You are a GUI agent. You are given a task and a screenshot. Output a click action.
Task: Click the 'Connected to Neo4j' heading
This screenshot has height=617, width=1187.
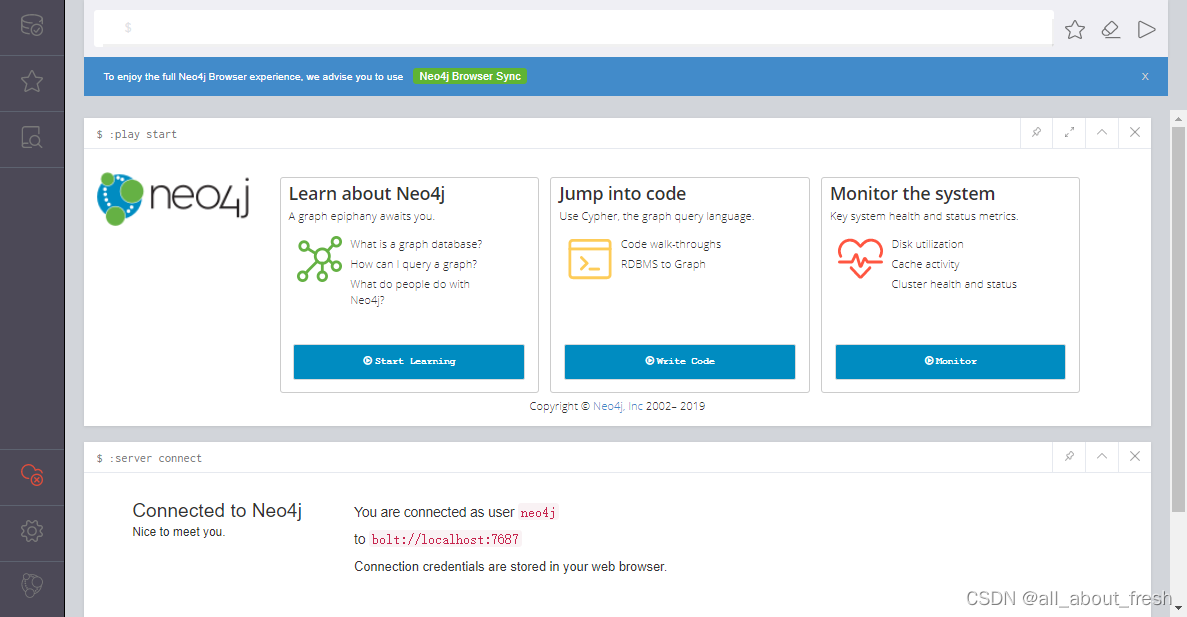tap(217, 511)
